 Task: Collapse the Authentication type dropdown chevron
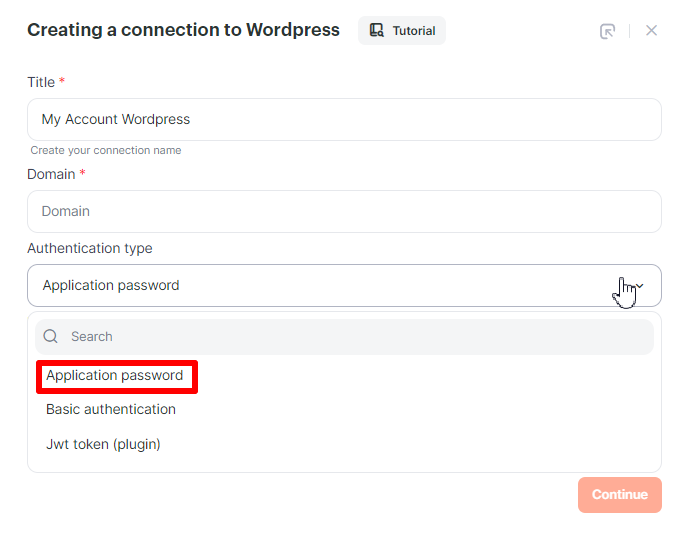(639, 286)
